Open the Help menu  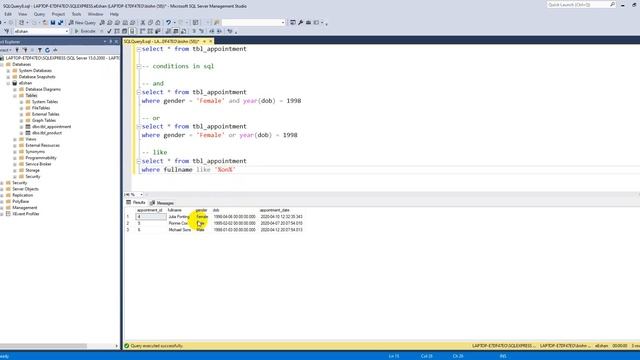[x=114, y=14]
